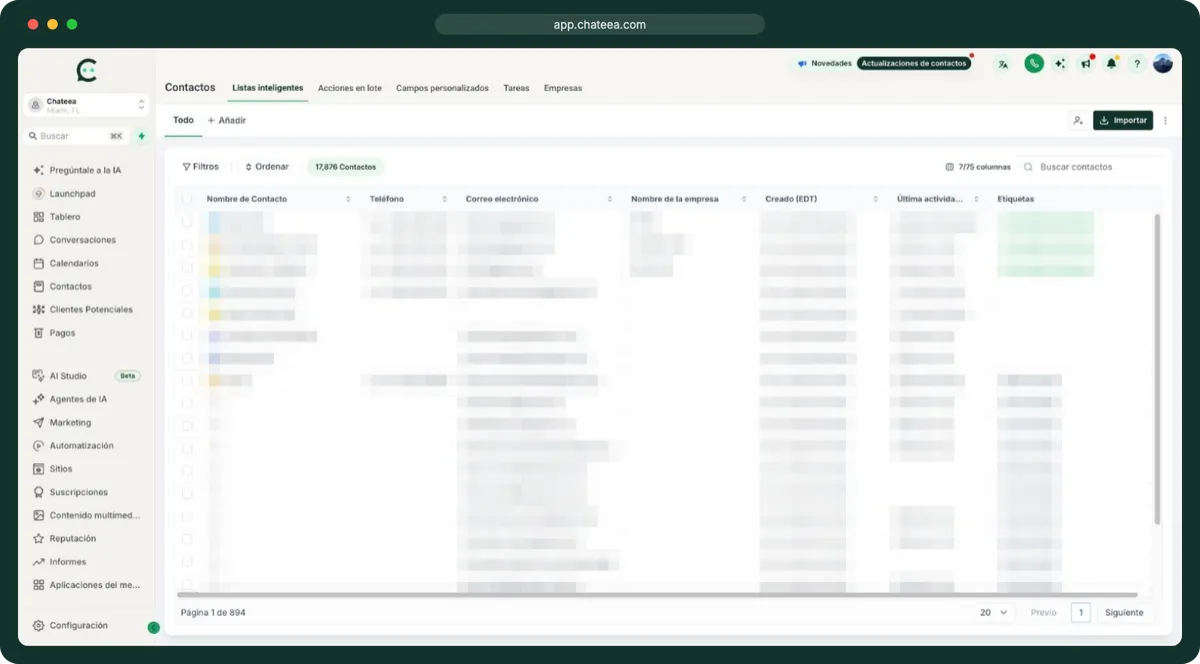The width and height of the screenshot is (1200, 664).
Task: Switch to Campos personalizados tab
Action: [442, 88]
